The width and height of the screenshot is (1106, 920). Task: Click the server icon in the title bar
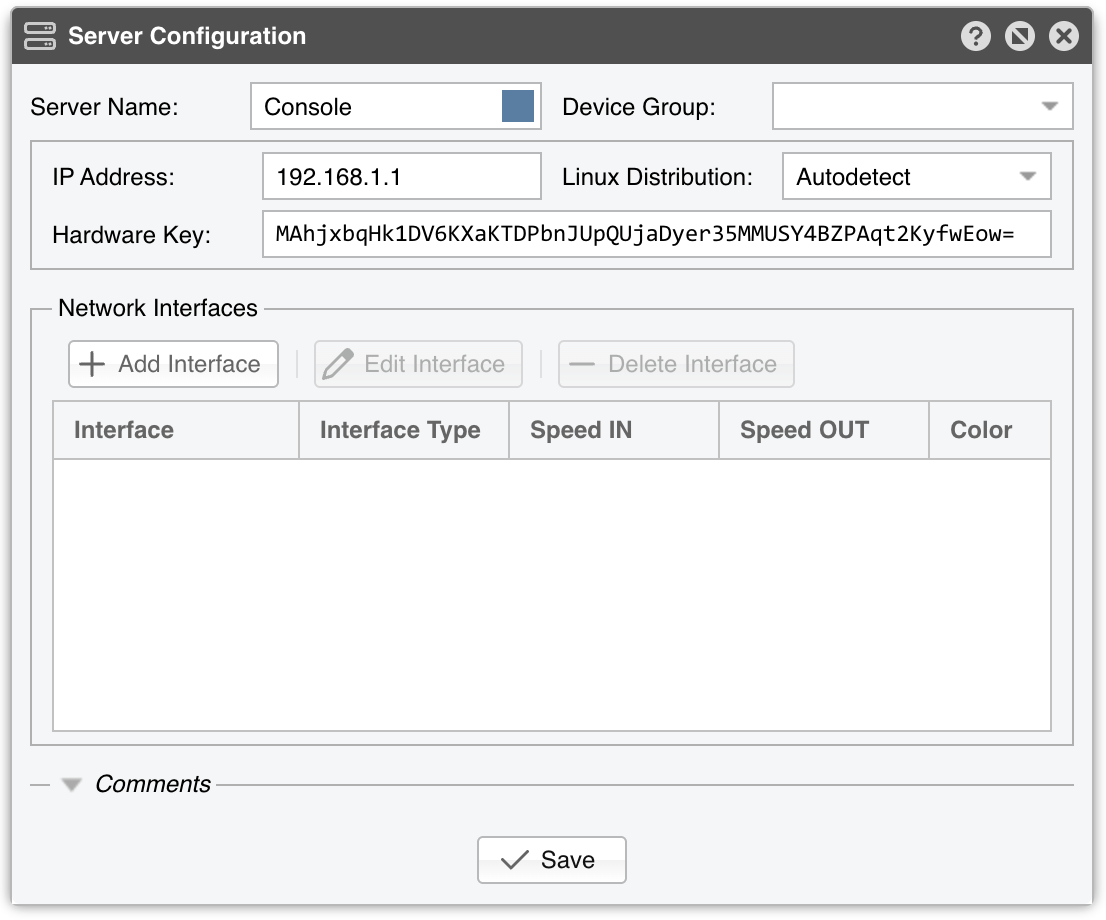(40, 36)
